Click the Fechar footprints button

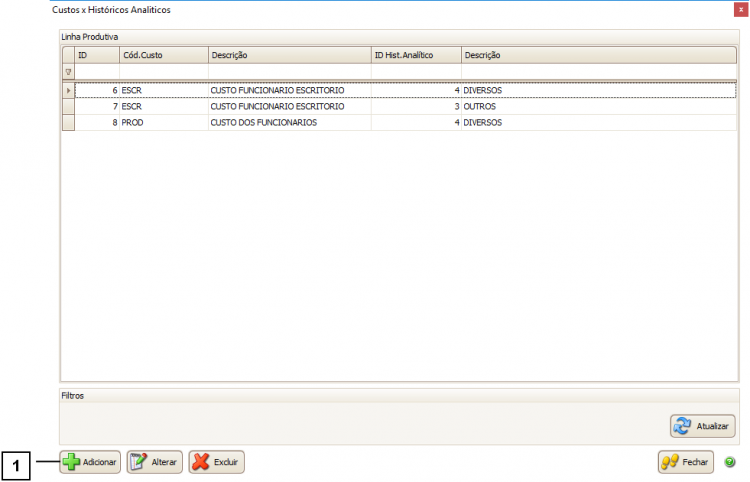tap(685, 462)
